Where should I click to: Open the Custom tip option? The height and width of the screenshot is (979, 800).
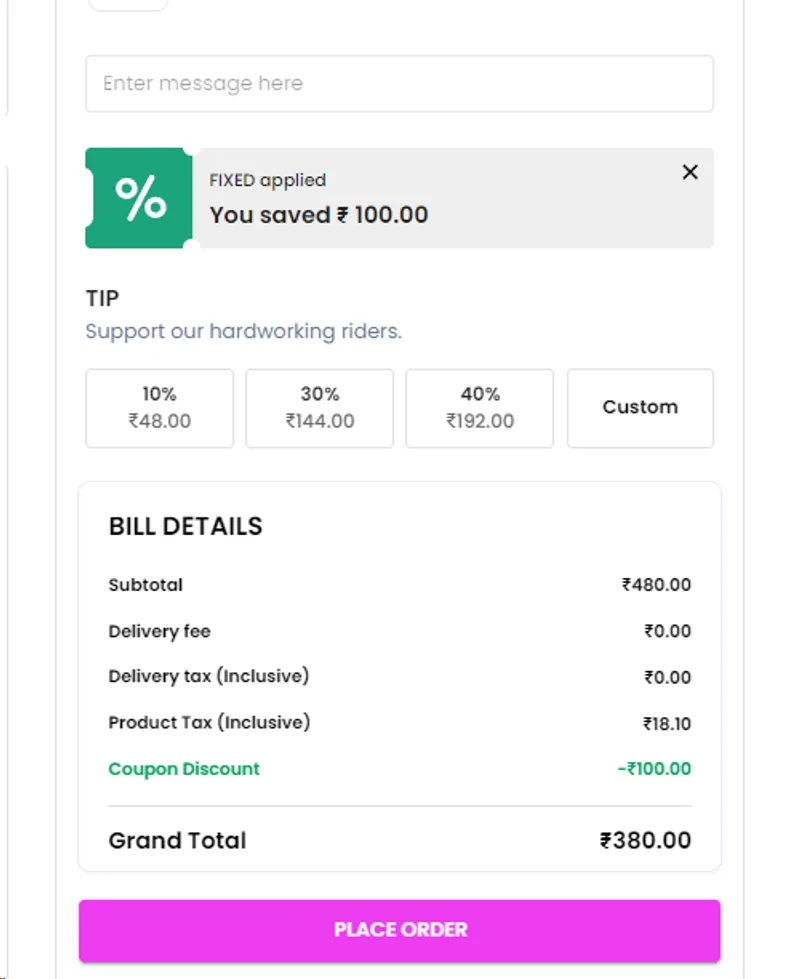[640, 408]
